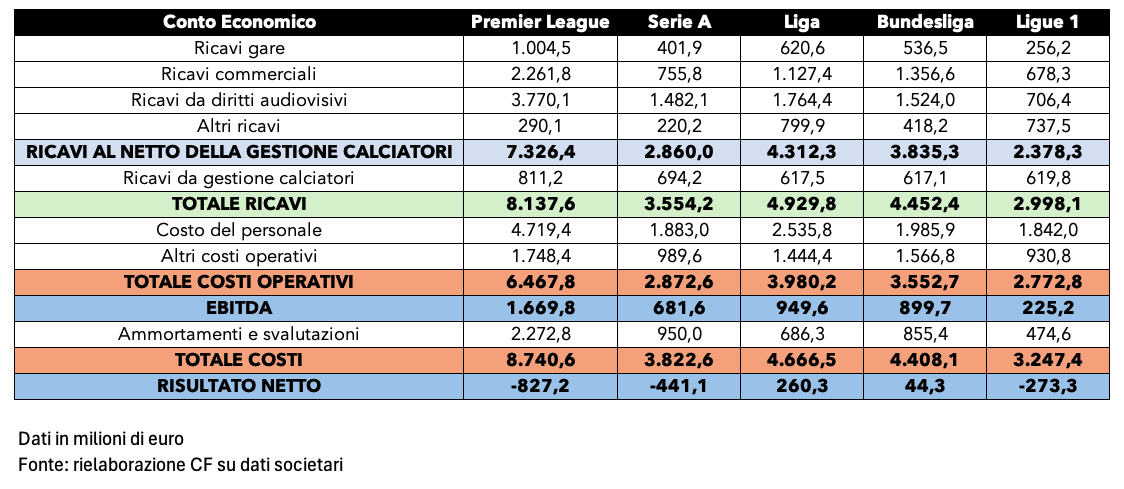Click the Ligue 1 column header
Image resolution: width=1124 pixels, height=489 pixels.
1049,22
